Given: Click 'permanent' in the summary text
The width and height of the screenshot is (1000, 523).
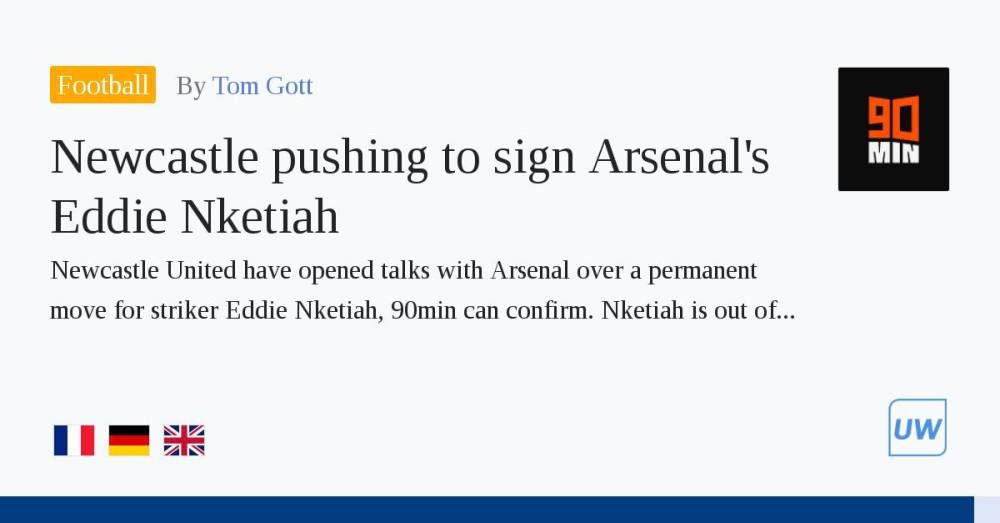Looking at the screenshot, I should click(x=702, y=272).
